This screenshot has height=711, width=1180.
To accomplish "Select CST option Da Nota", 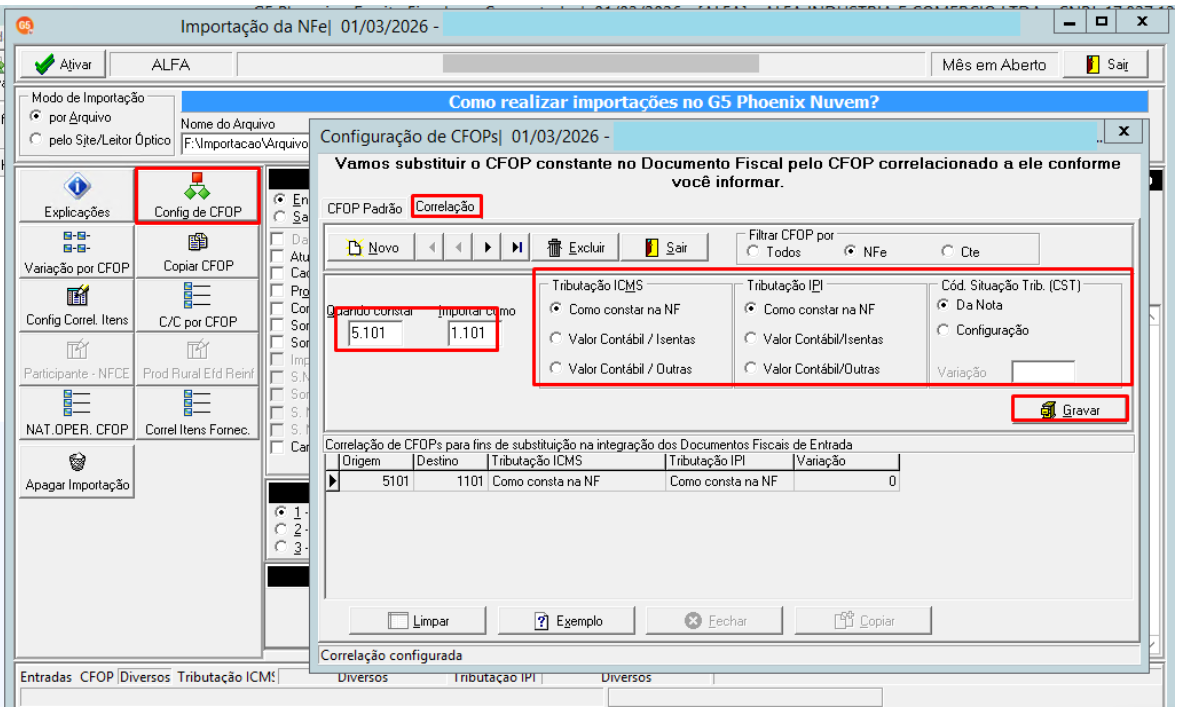I will tap(970, 305).
